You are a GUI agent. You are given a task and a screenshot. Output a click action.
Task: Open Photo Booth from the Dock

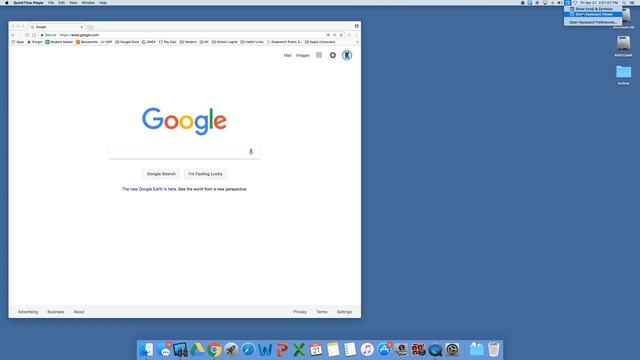[418, 350]
